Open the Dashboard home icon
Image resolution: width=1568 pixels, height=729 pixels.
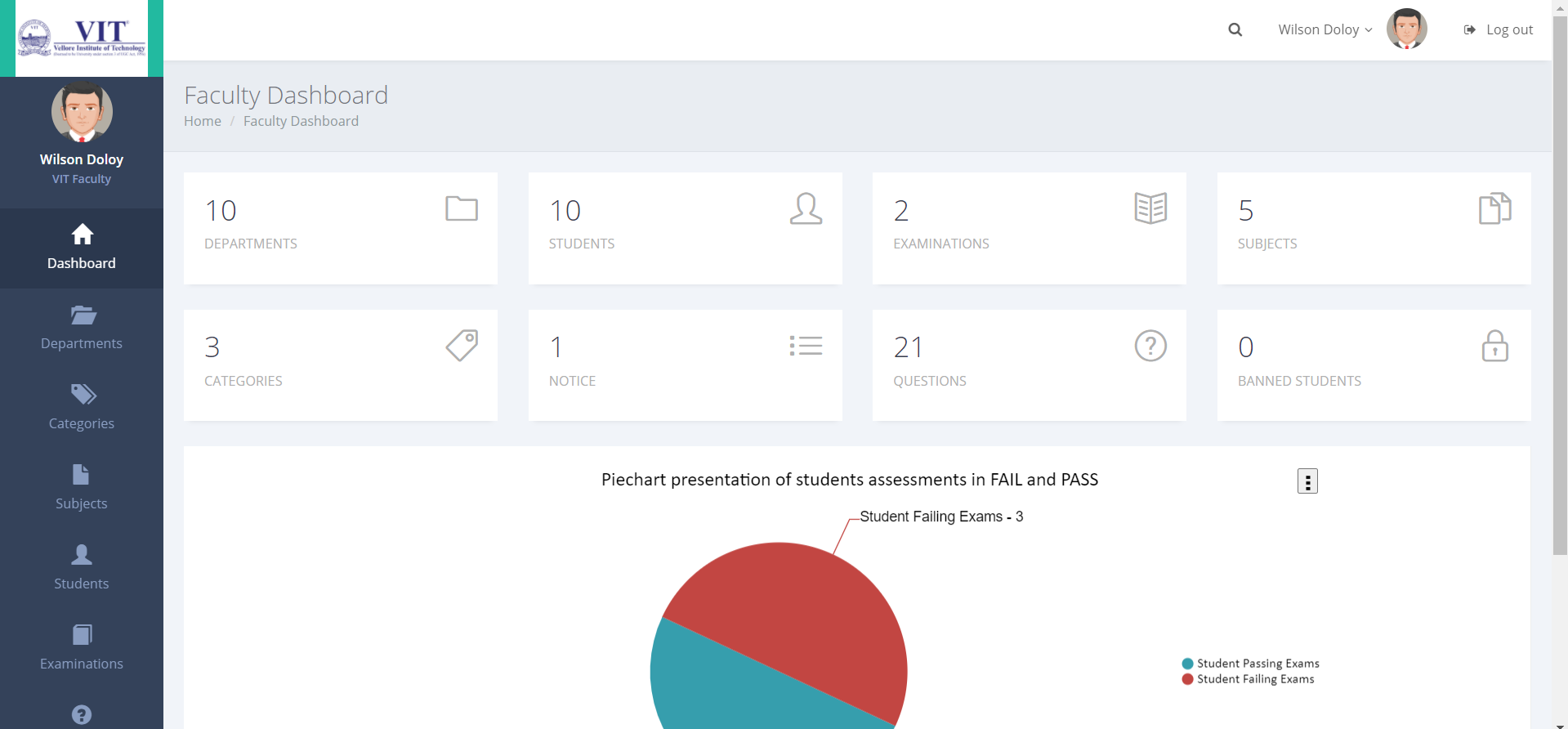coord(82,235)
